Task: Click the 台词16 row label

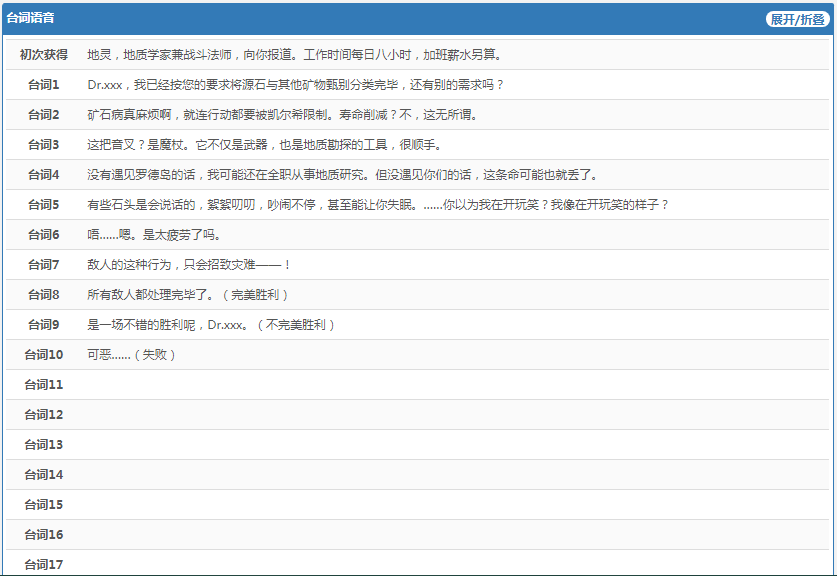Action: pyautogui.click(x=44, y=535)
